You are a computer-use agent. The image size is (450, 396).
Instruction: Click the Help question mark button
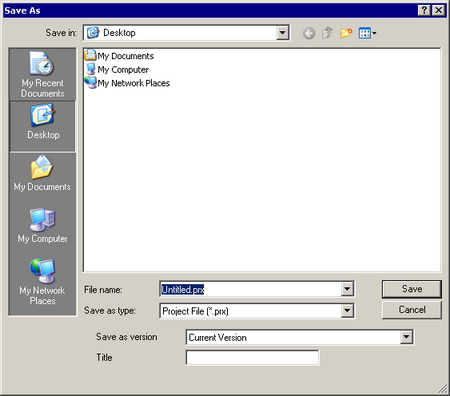click(x=424, y=10)
